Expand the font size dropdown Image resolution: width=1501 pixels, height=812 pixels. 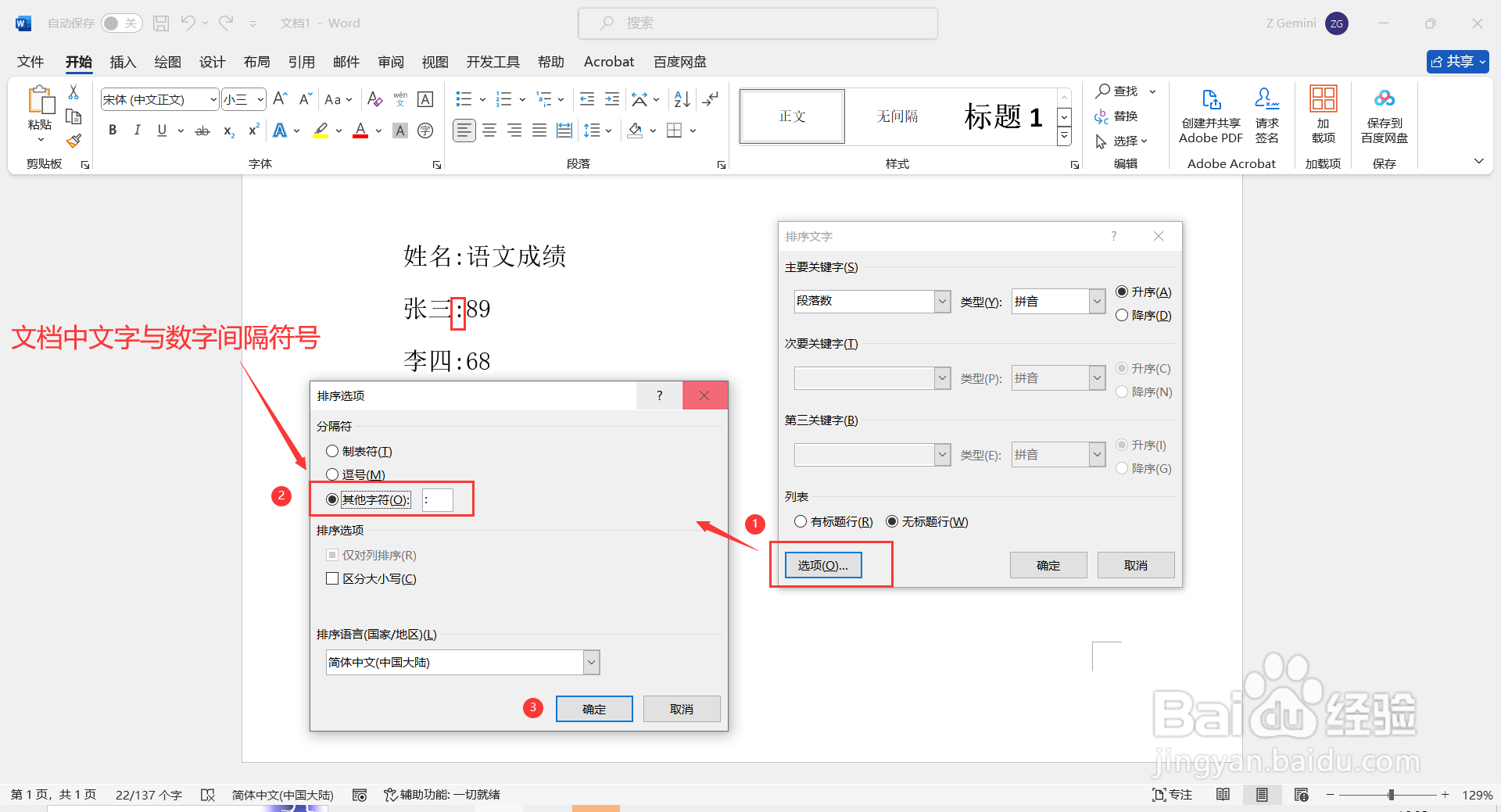[260, 99]
